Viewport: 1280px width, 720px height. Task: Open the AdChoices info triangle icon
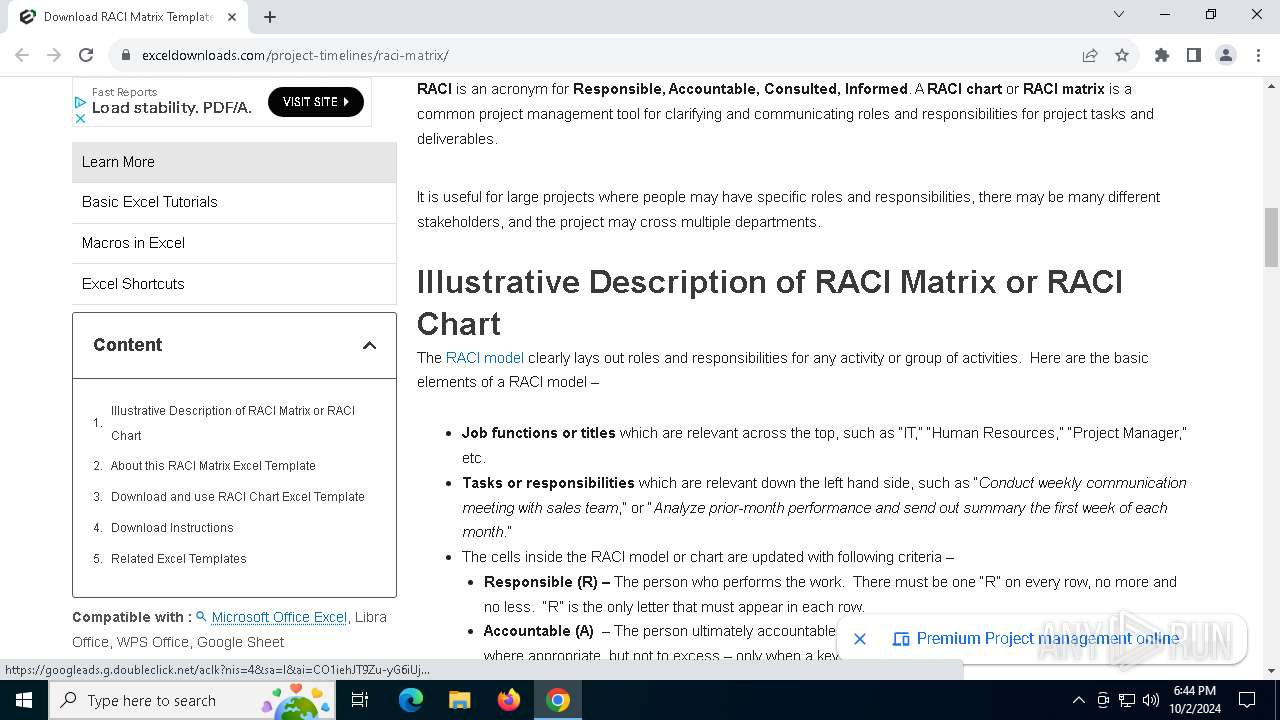(x=81, y=102)
